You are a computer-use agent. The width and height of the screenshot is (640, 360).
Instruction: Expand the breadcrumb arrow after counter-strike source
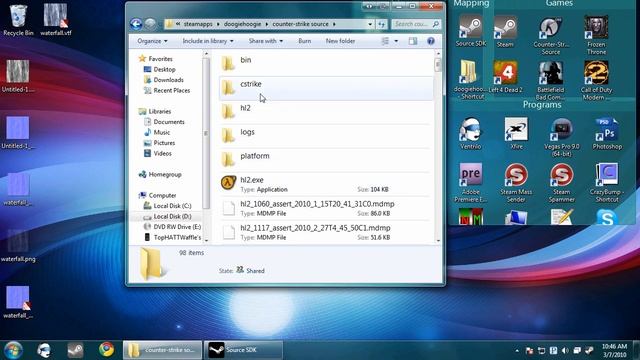pos(334,24)
